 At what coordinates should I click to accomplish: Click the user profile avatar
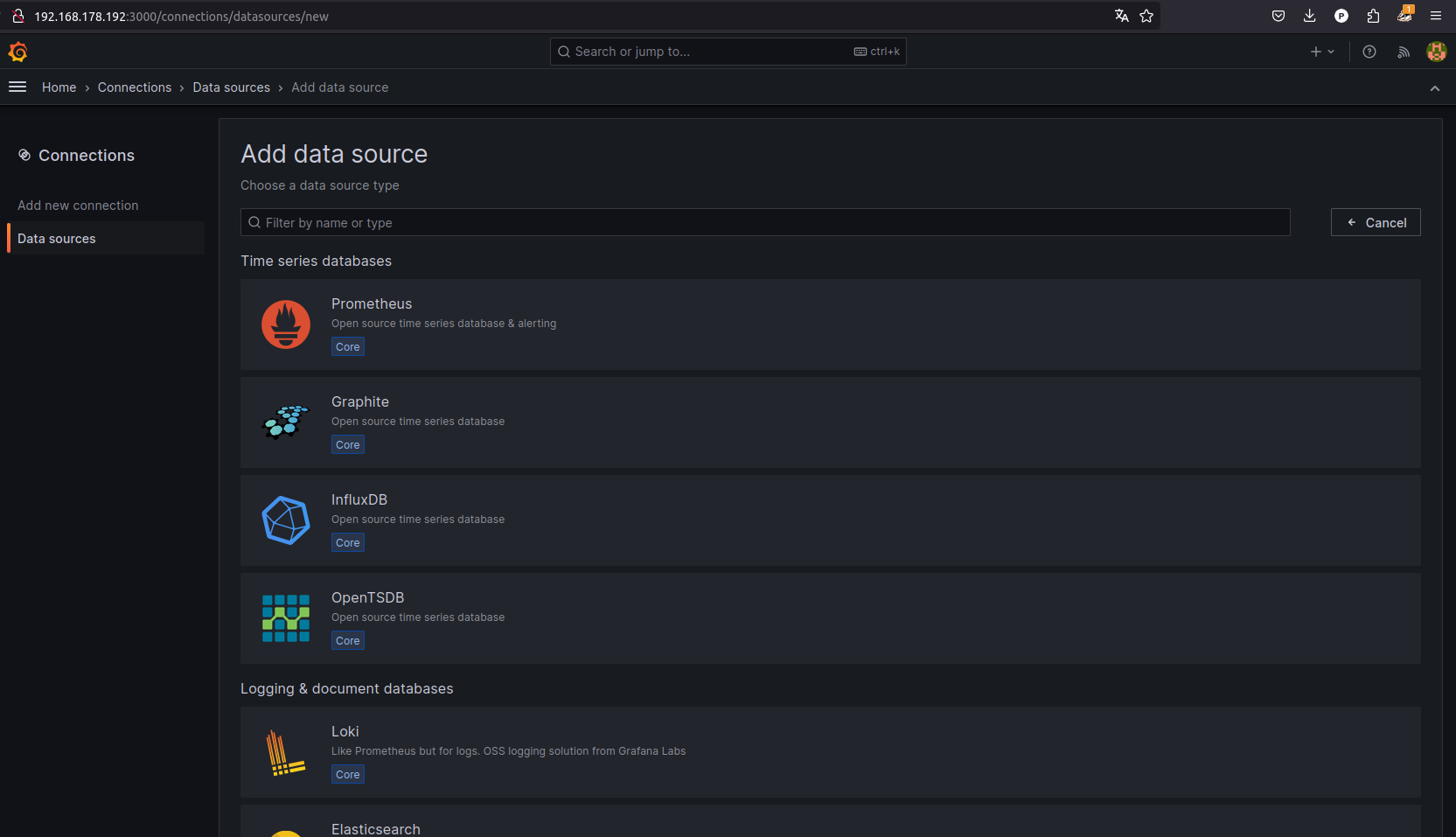click(1436, 52)
